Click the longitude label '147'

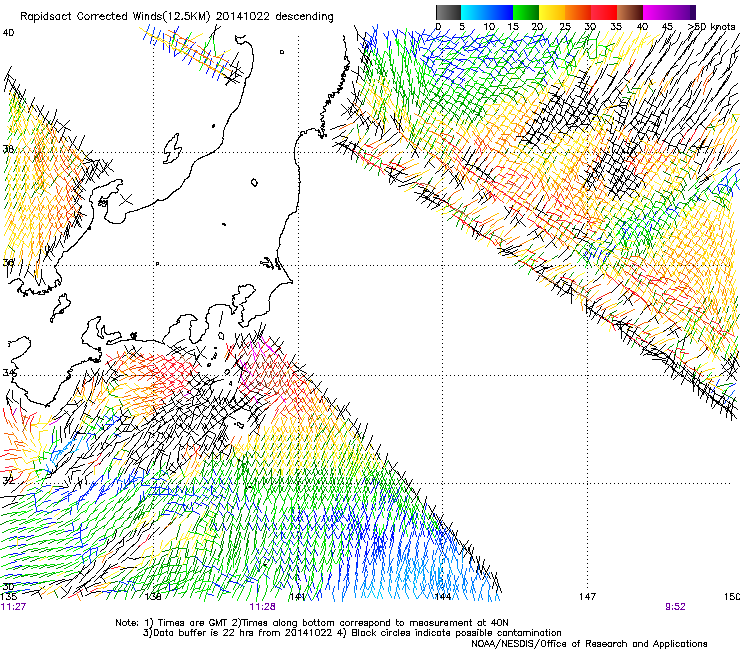pyautogui.click(x=588, y=597)
